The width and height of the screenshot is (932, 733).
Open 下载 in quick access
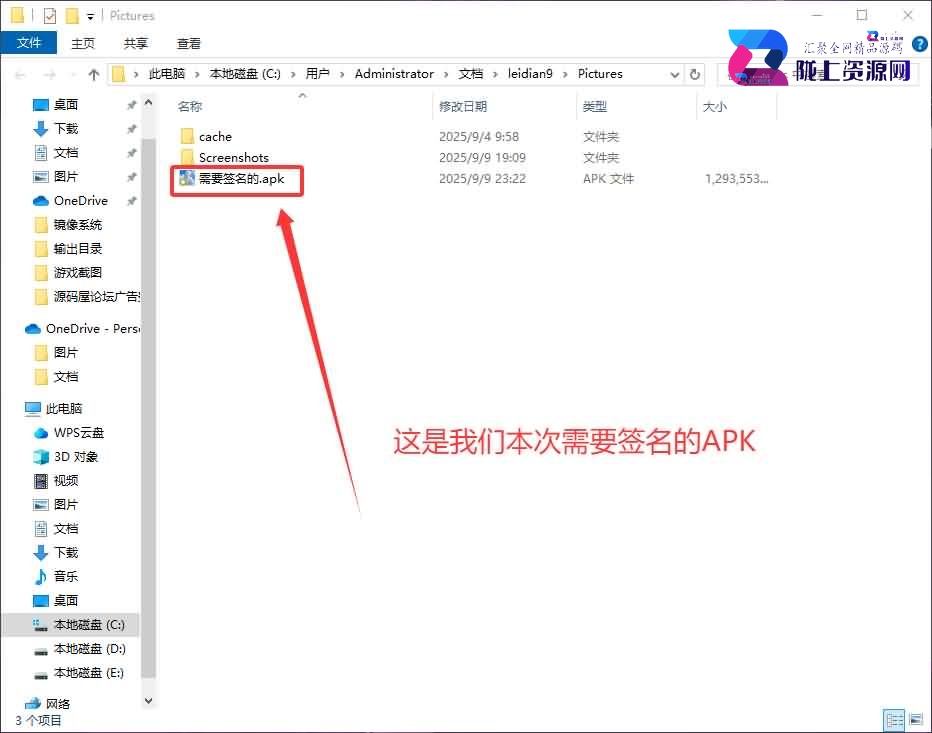(x=65, y=128)
